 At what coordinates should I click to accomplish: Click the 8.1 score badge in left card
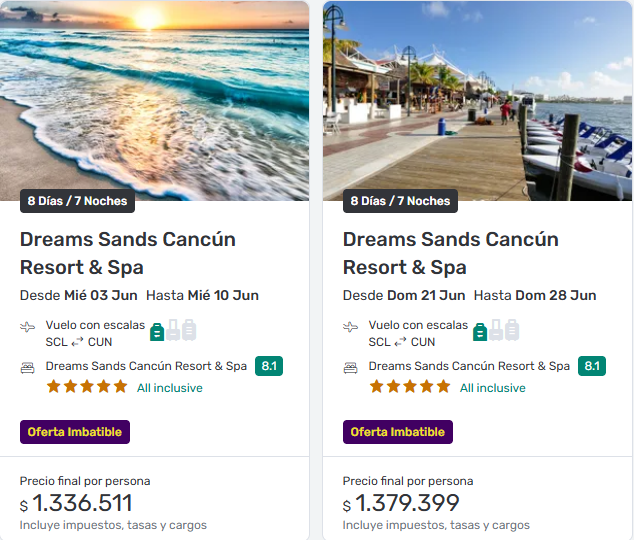[x=269, y=366]
